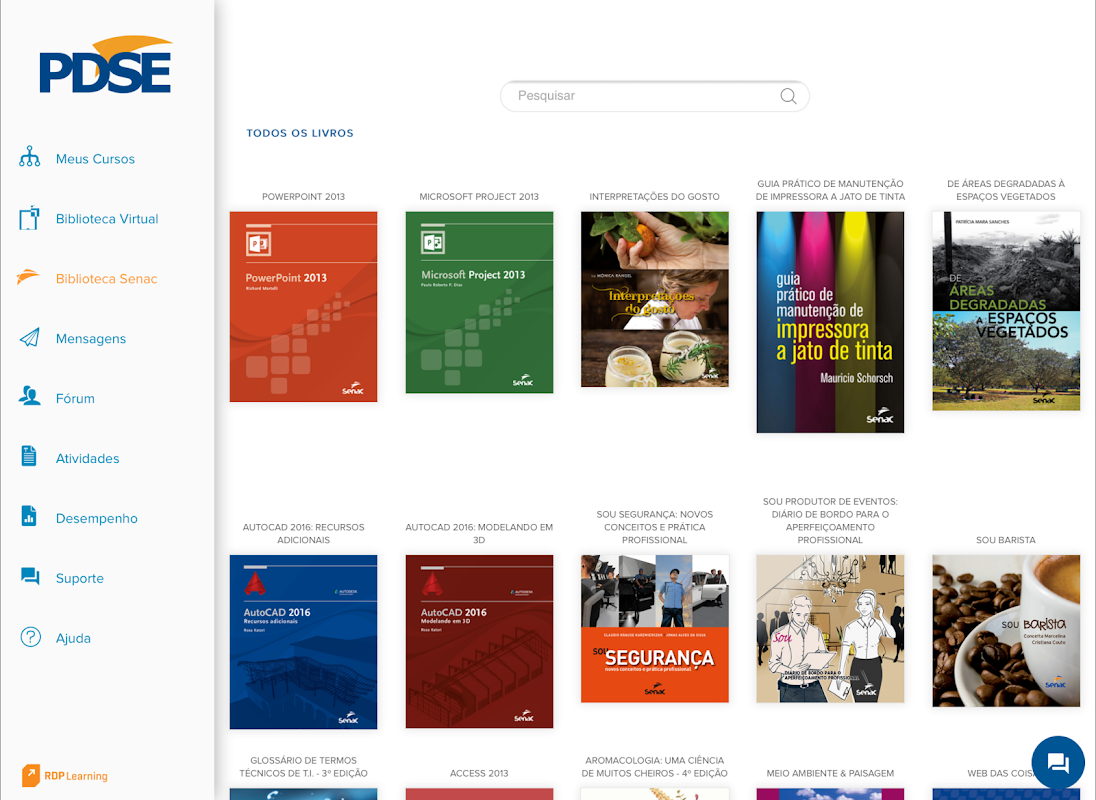Open the Sou Segurança book cover

click(655, 629)
